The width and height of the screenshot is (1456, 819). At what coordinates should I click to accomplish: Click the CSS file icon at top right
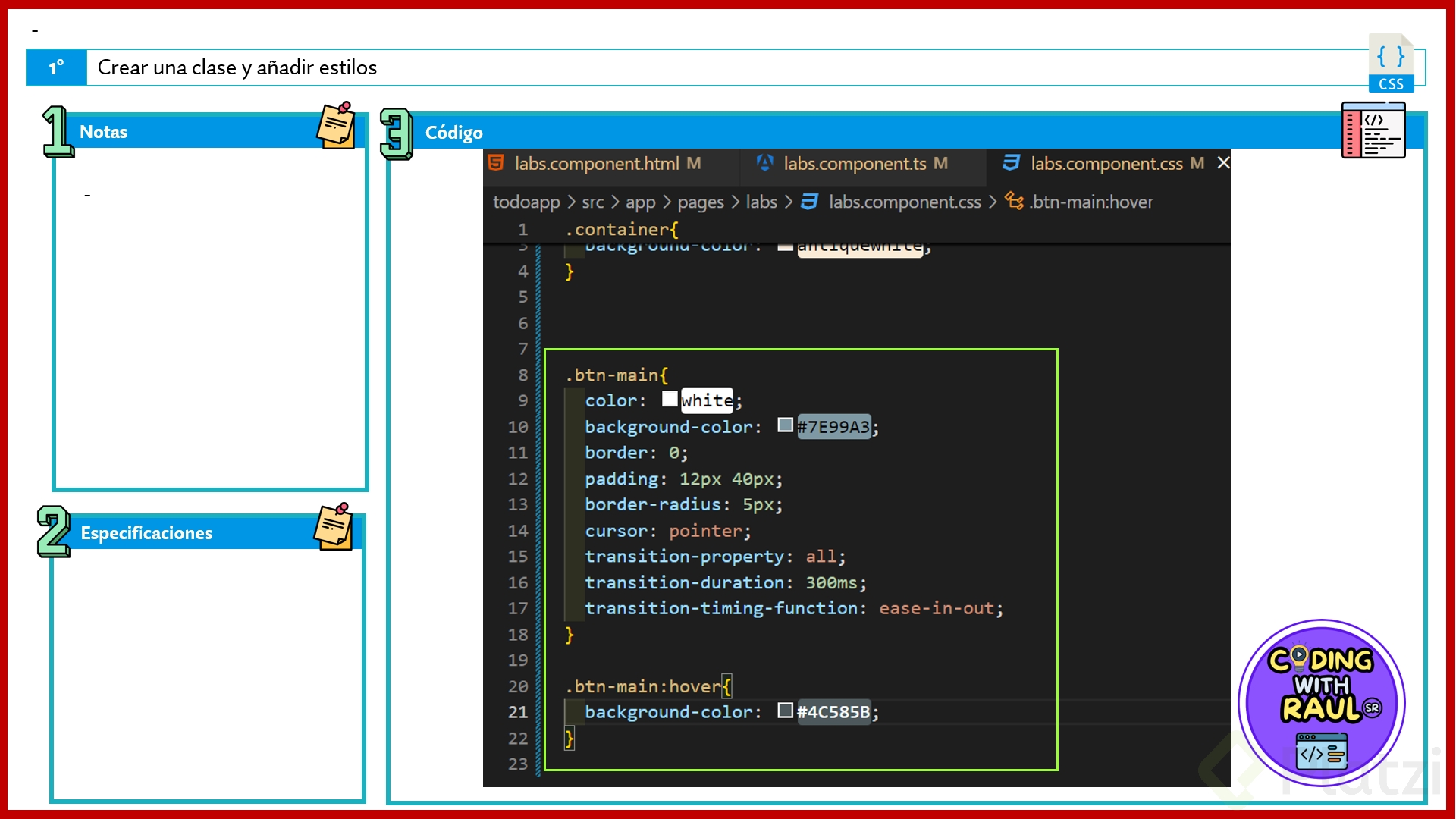click(x=1391, y=64)
